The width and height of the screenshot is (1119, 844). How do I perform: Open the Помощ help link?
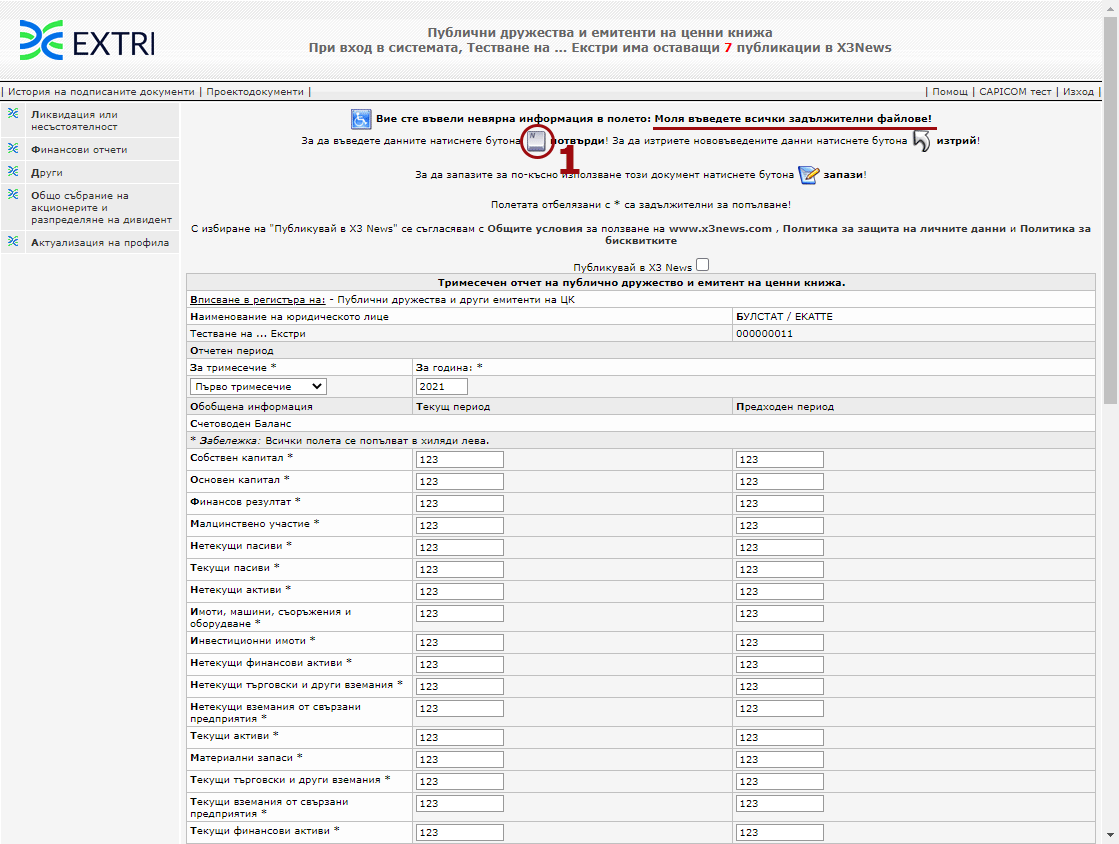point(950,91)
